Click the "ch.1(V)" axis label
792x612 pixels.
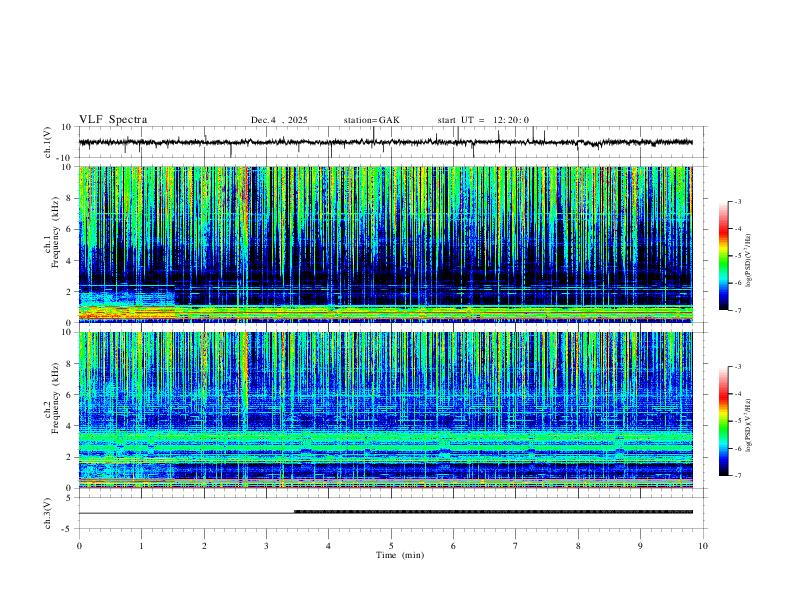48,142
